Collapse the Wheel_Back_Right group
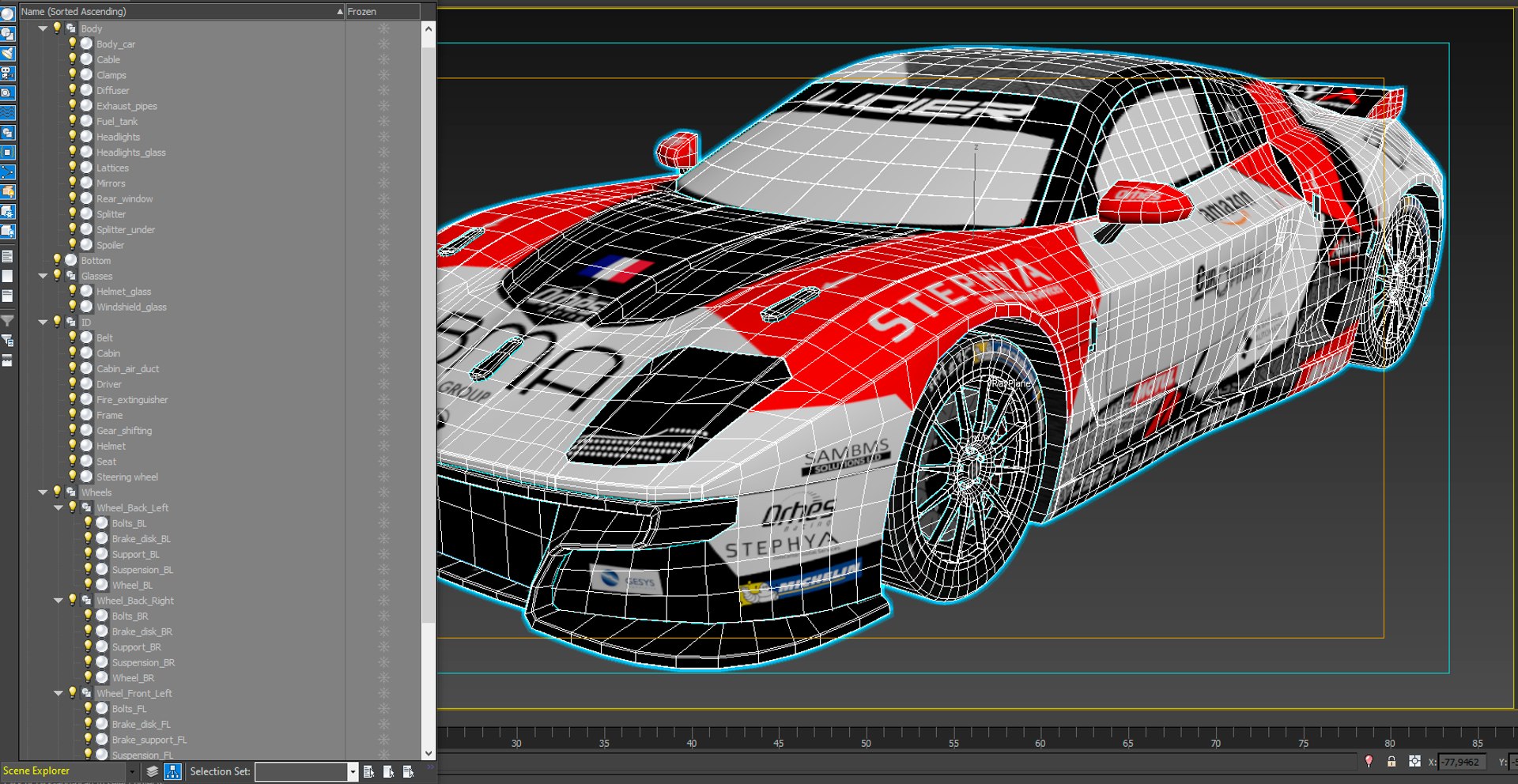The width and height of the screenshot is (1518, 784). pos(59,601)
